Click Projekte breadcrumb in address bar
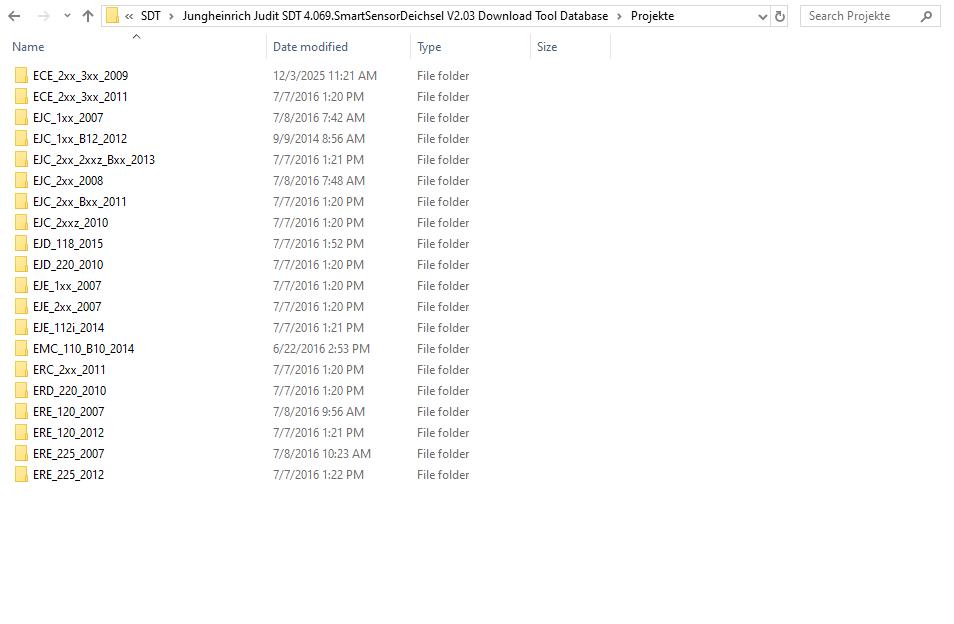954x624 pixels. point(652,16)
